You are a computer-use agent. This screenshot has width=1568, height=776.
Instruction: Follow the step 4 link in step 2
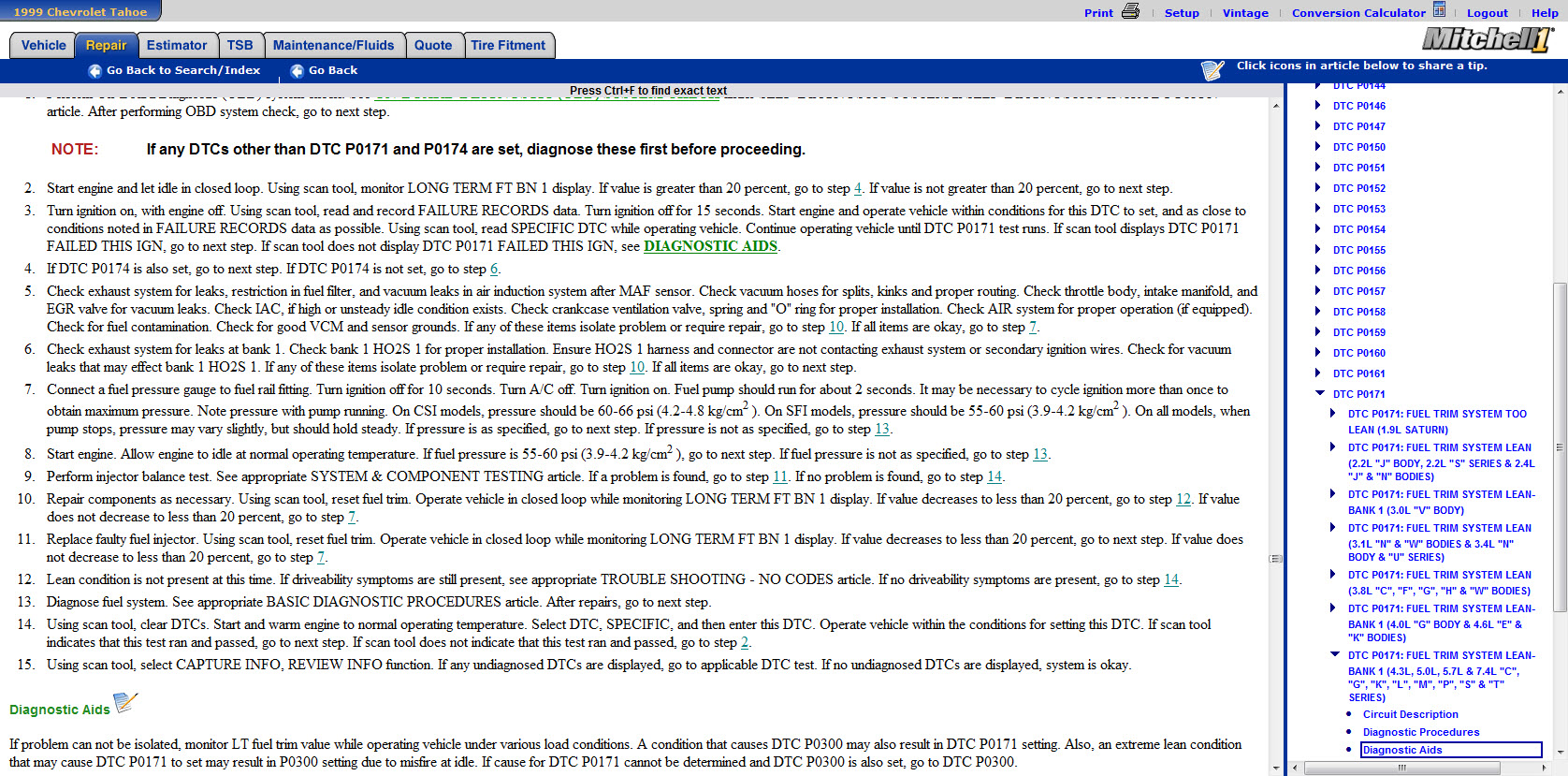point(858,188)
